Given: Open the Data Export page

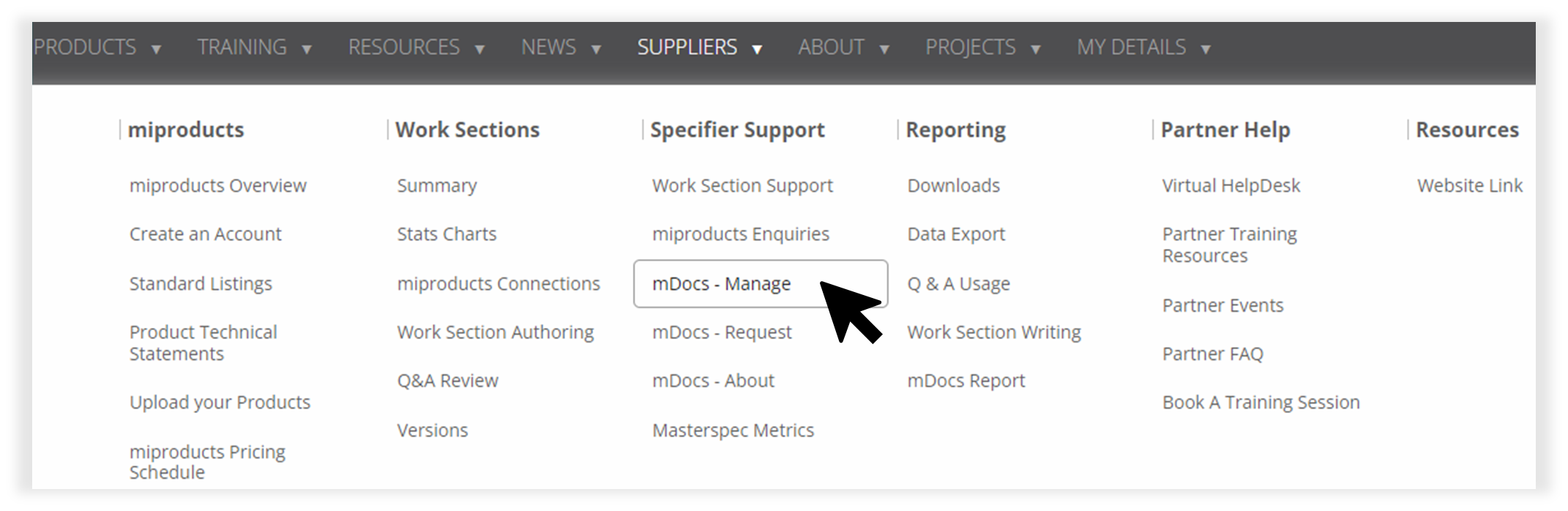Looking at the screenshot, I should (955, 234).
